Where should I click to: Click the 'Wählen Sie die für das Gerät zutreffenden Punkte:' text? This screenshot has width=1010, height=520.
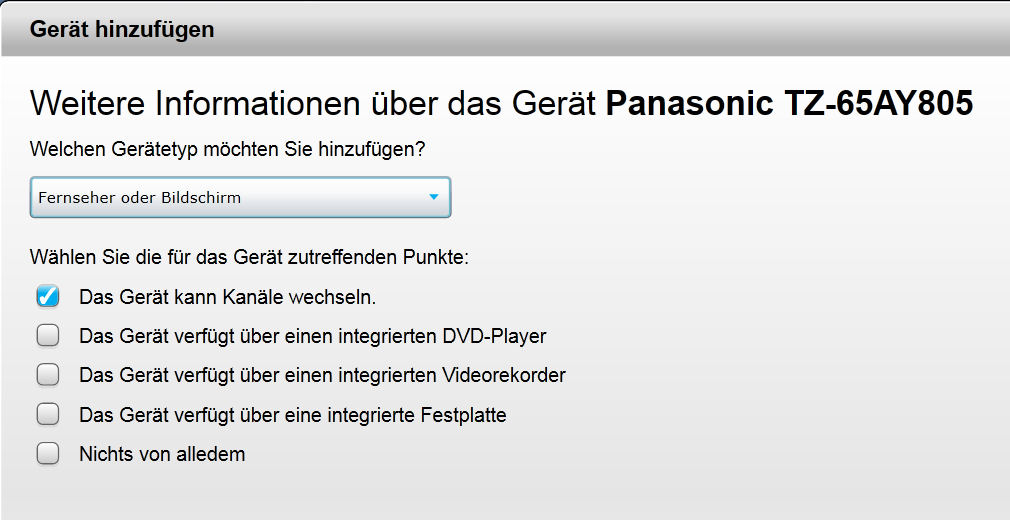[x=249, y=257]
